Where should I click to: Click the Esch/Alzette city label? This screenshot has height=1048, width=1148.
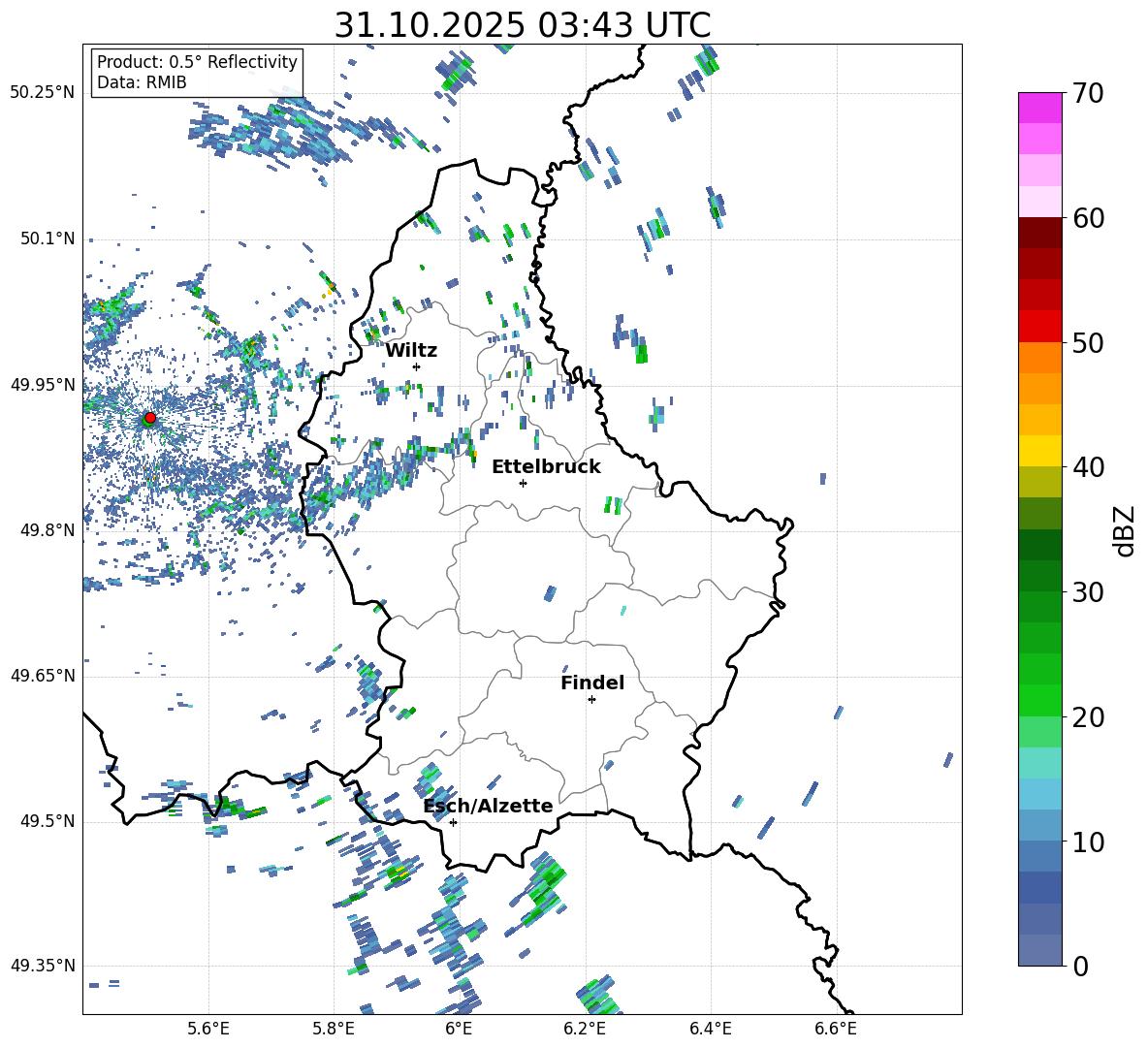488,806
